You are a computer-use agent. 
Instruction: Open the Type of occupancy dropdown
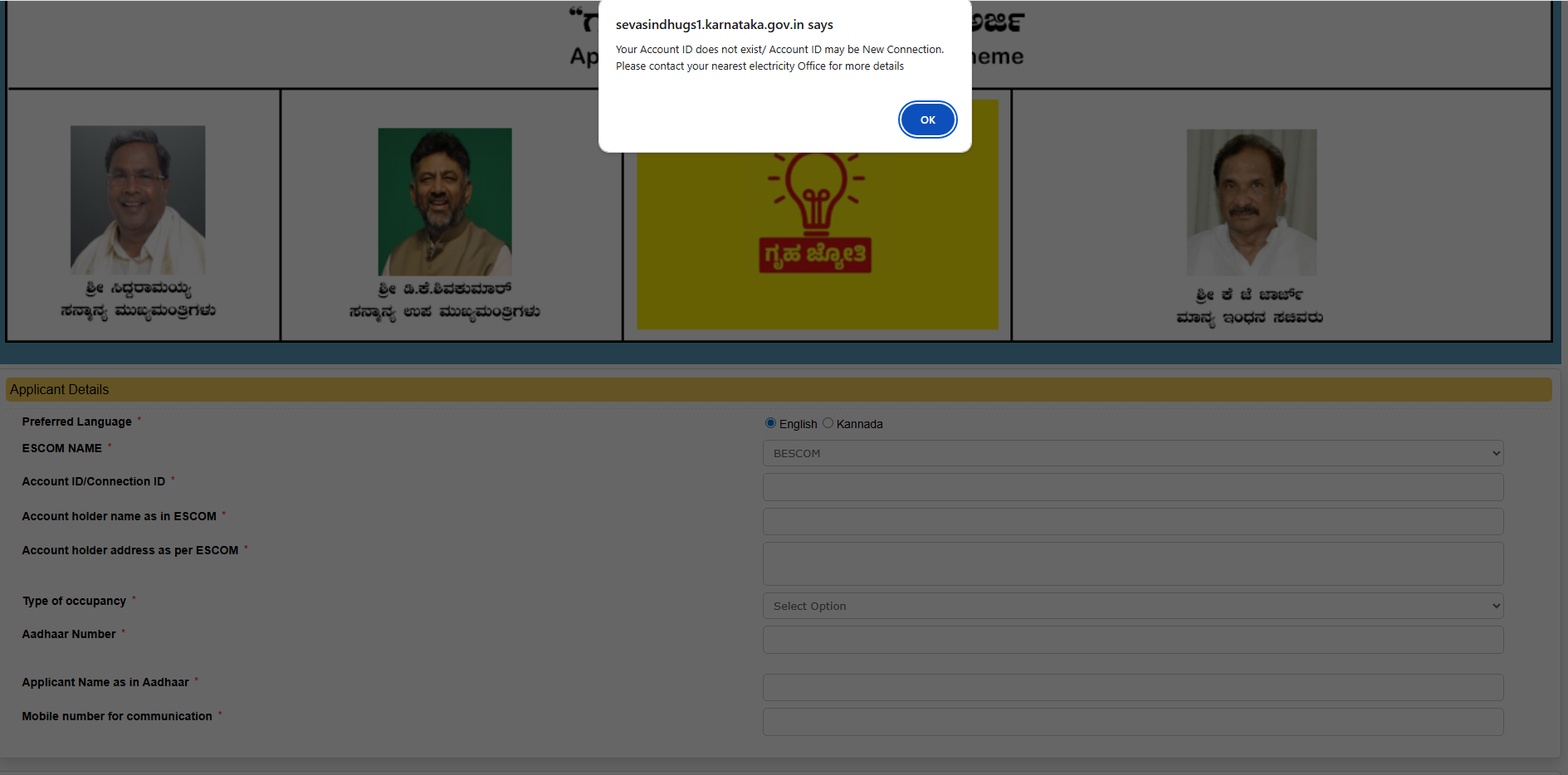coord(1133,606)
